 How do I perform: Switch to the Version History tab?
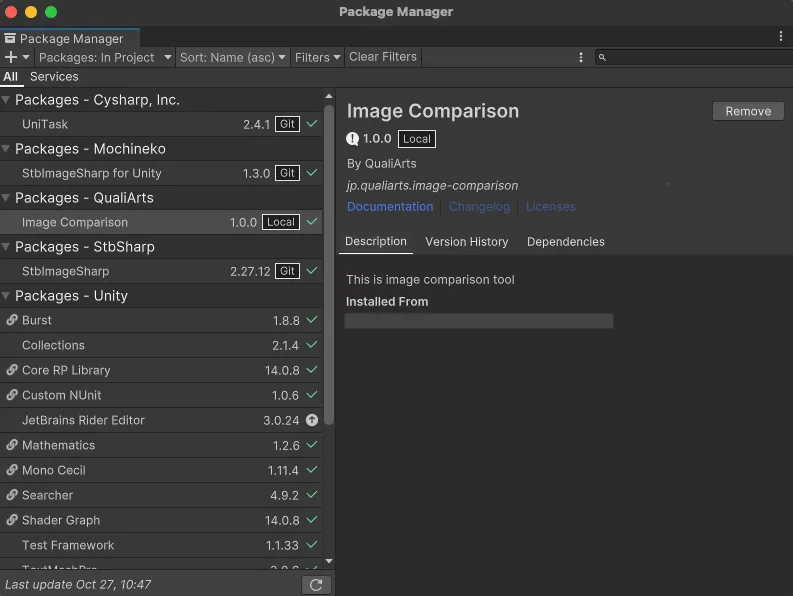point(466,242)
